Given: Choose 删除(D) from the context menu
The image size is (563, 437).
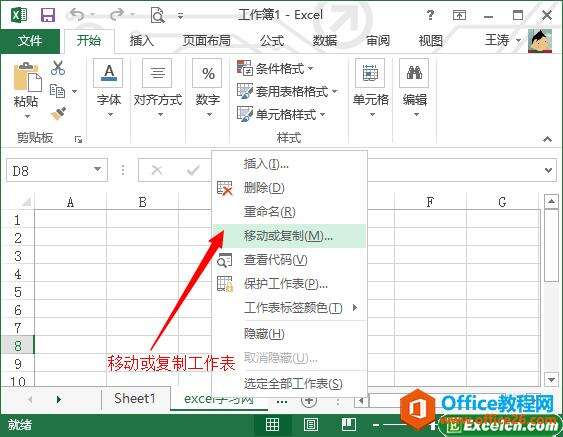Looking at the screenshot, I should pos(289,188).
